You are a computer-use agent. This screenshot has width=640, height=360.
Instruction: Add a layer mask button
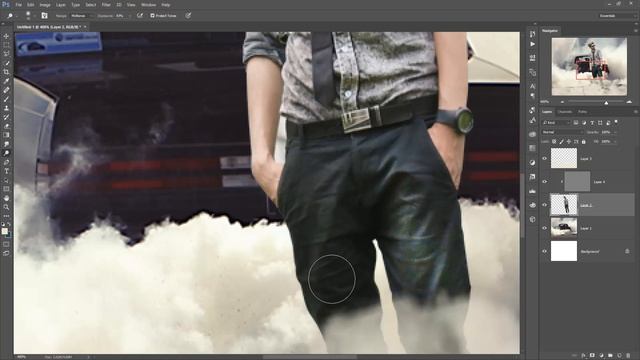click(x=592, y=356)
